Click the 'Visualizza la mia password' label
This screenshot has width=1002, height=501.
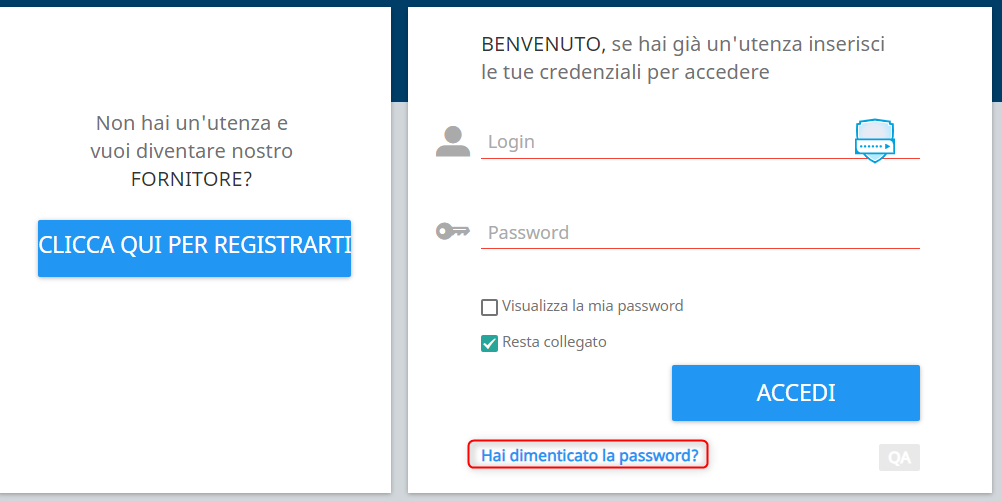click(593, 306)
